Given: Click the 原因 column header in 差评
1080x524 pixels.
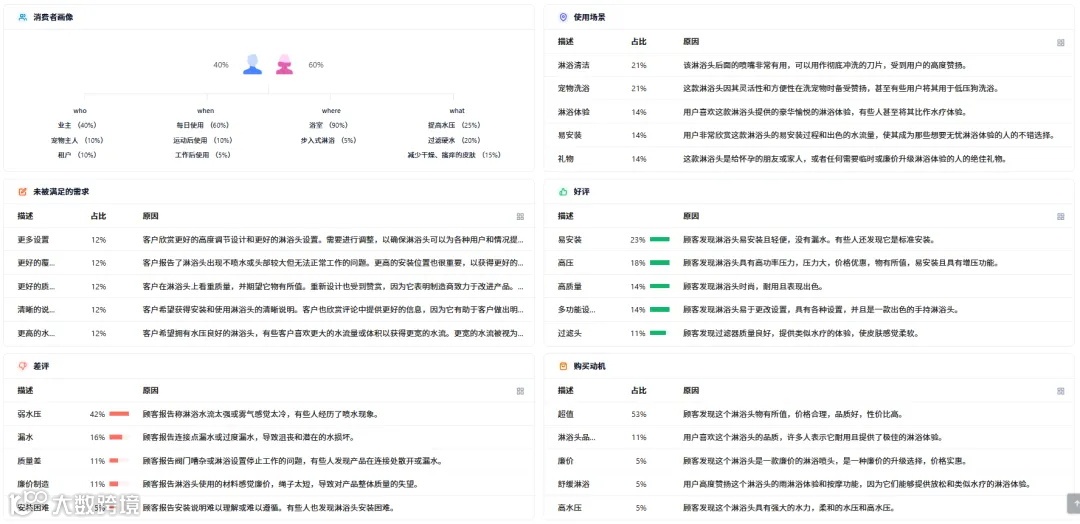Looking at the screenshot, I should tap(150, 390).
